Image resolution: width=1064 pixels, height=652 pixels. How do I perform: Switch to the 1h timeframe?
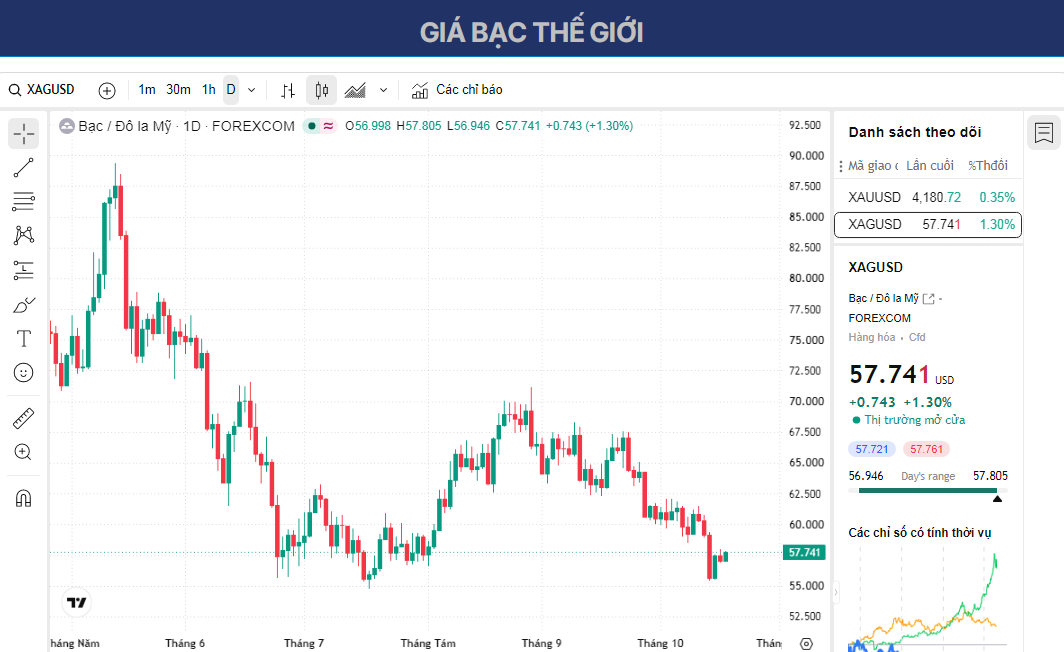click(208, 90)
